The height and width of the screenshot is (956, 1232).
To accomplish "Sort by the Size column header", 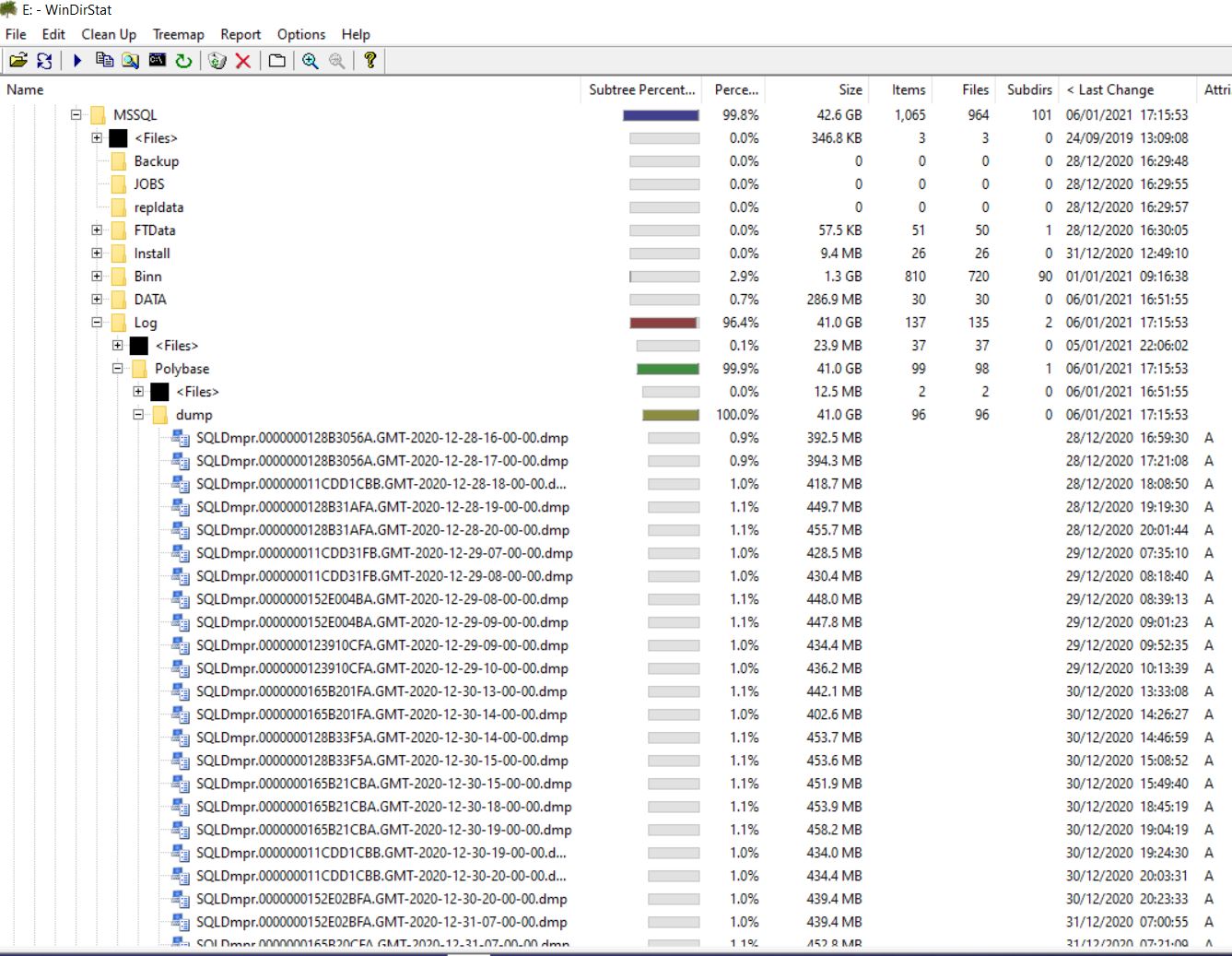I will [815, 89].
